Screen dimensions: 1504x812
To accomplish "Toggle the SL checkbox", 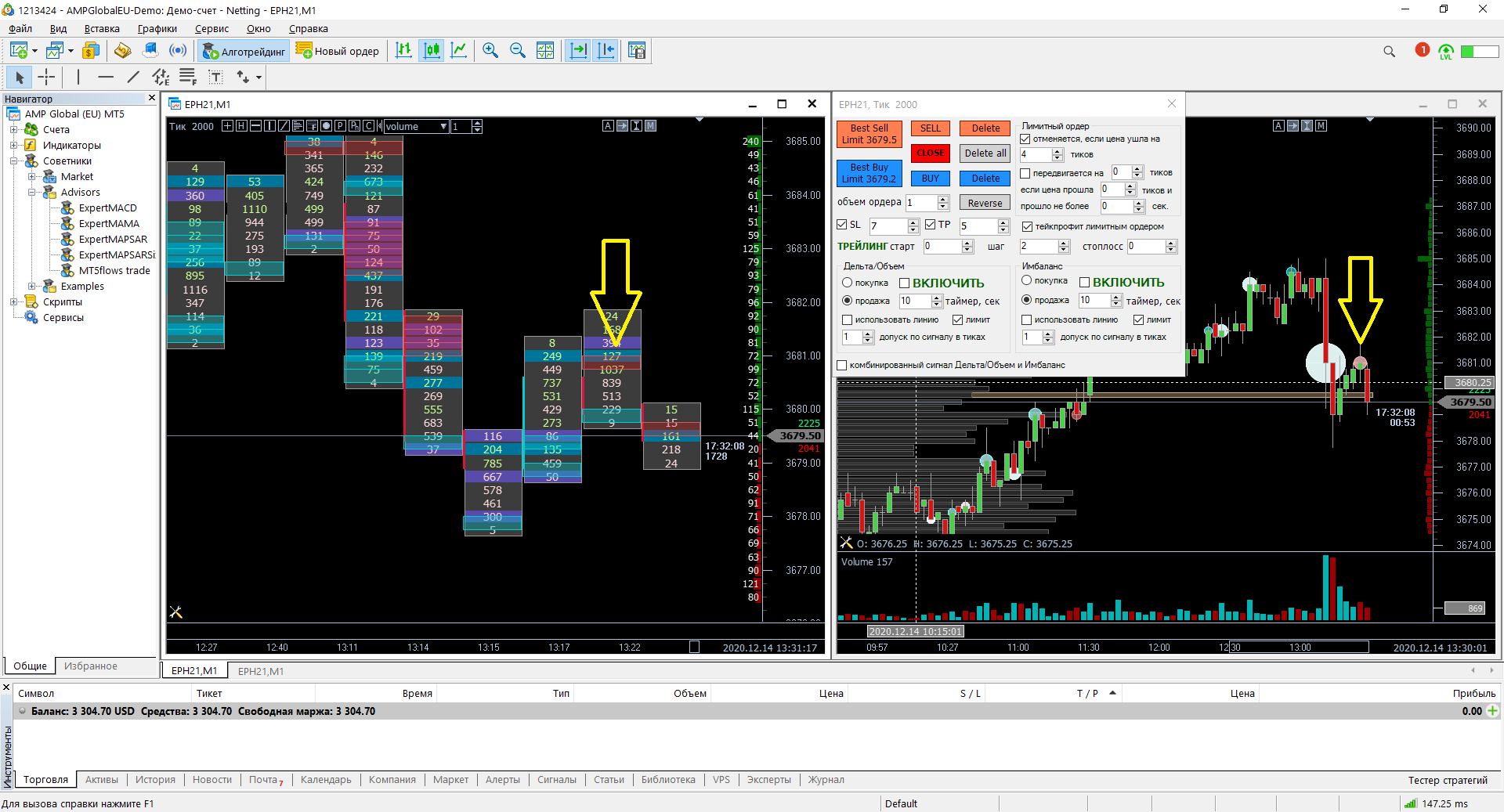I will coord(842,225).
